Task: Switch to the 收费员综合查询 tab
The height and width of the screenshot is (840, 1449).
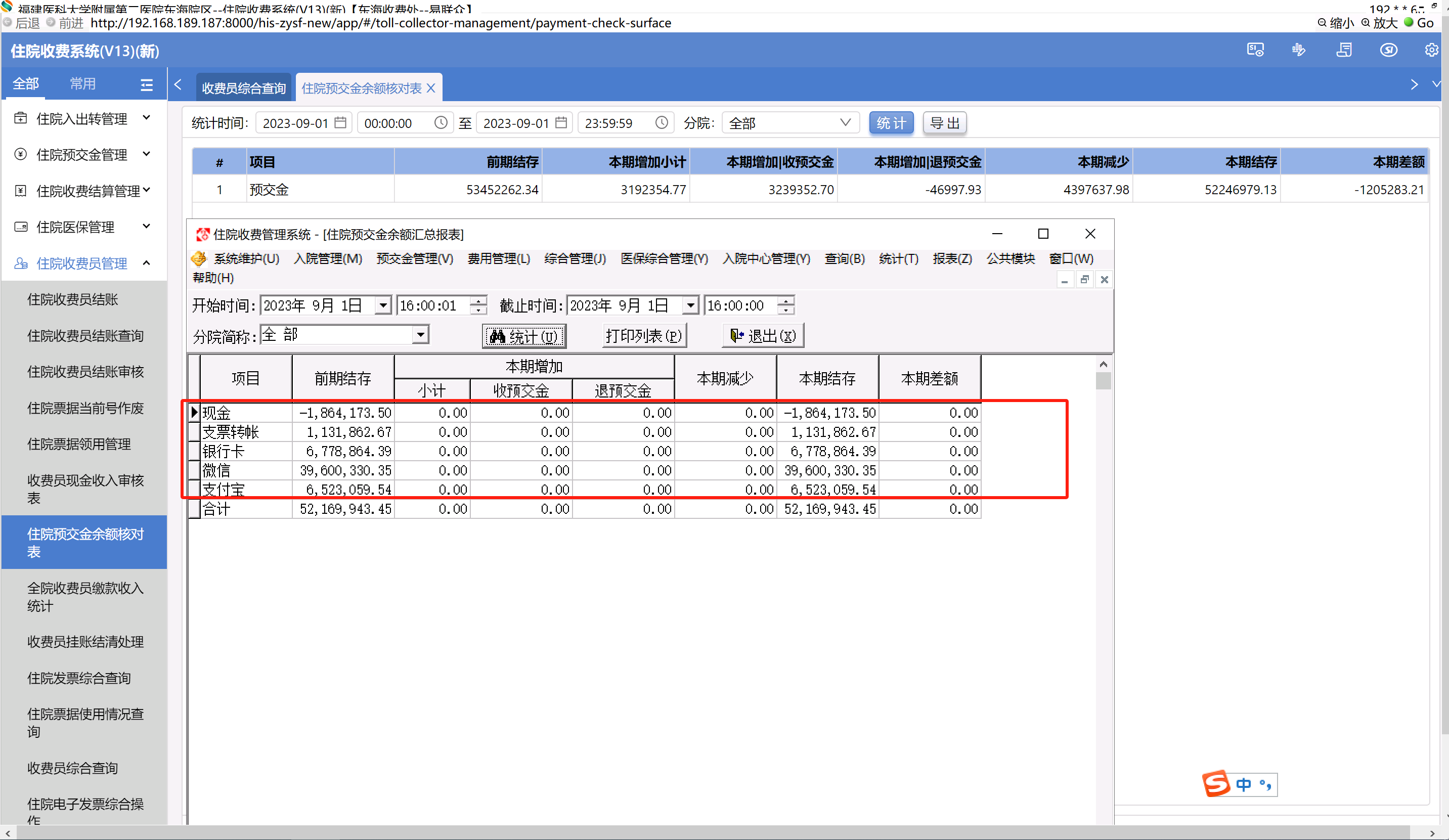Action: pos(243,88)
